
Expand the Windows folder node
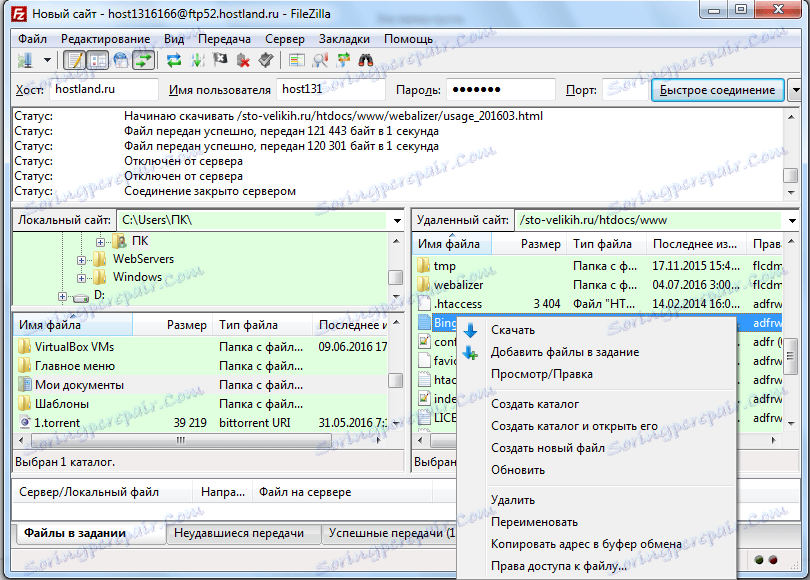(81, 278)
